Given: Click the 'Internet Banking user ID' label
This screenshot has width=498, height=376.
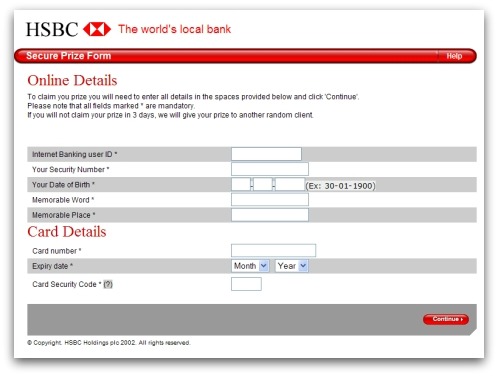Looking at the screenshot, I should pyautogui.click(x=74, y=154).
